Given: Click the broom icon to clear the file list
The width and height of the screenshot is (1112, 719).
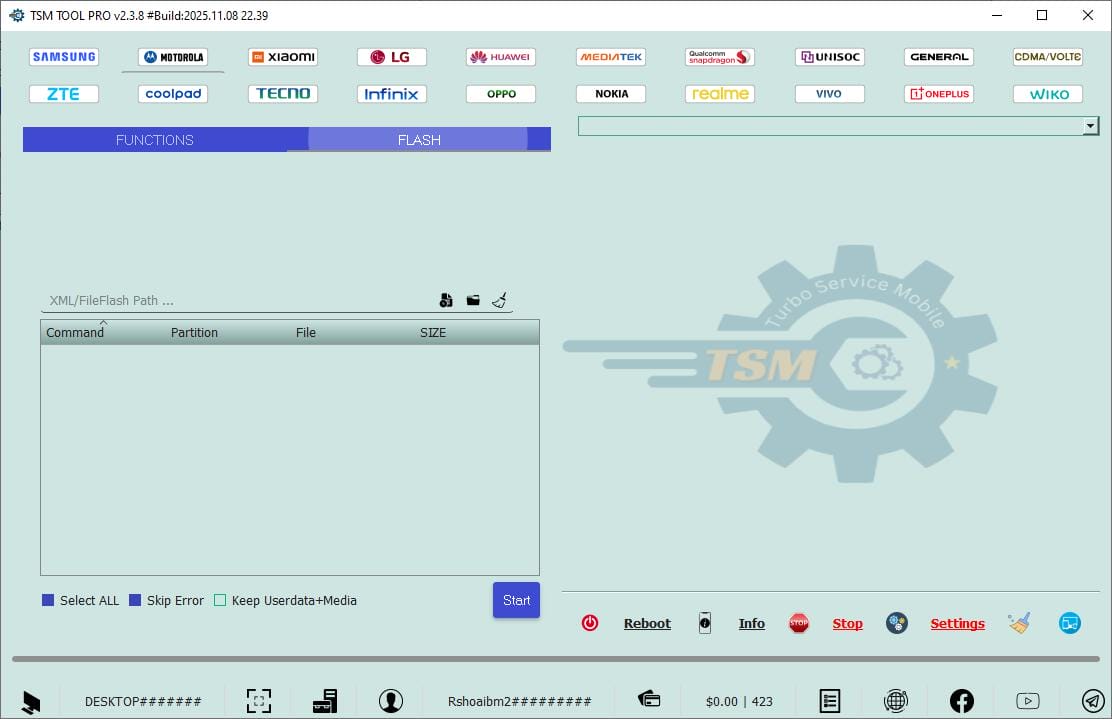Looking at the screenshot, I should 498,299.
